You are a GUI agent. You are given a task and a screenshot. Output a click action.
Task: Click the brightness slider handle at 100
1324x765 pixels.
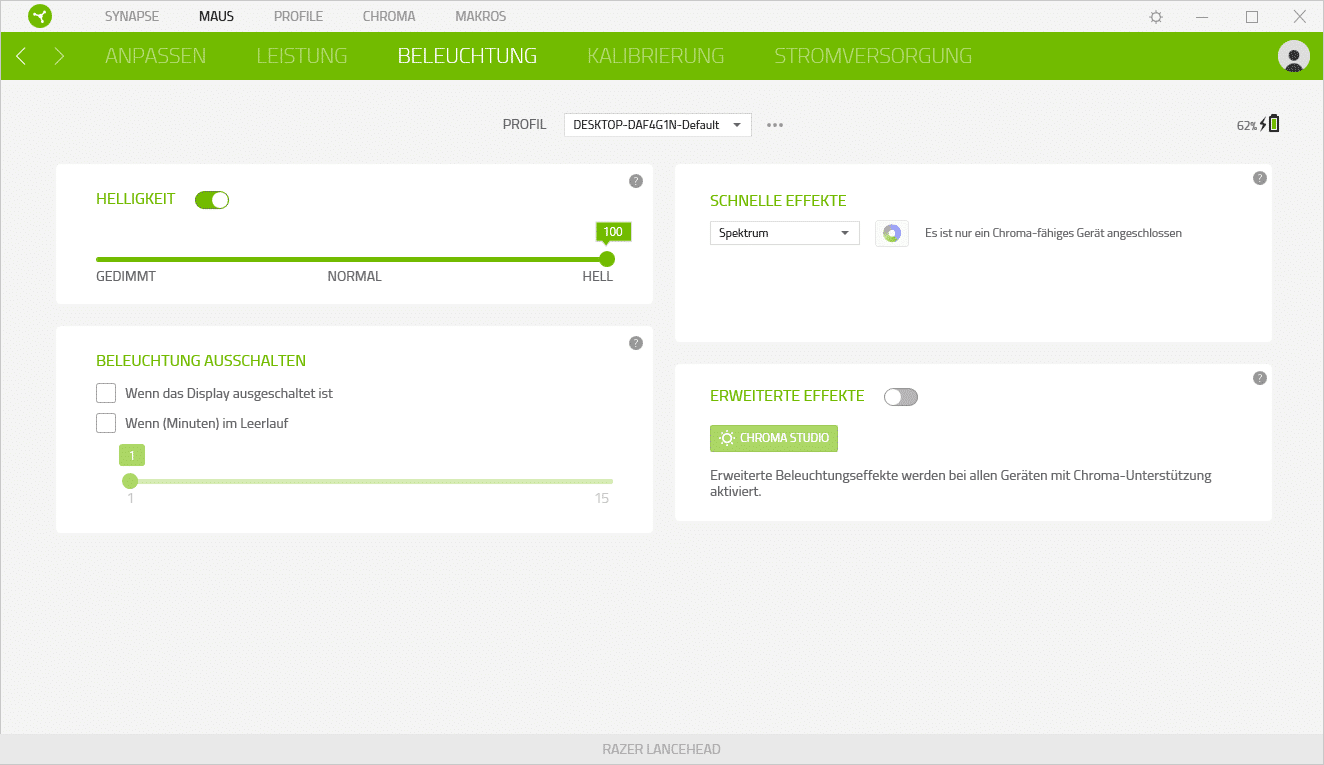point(607,259)
